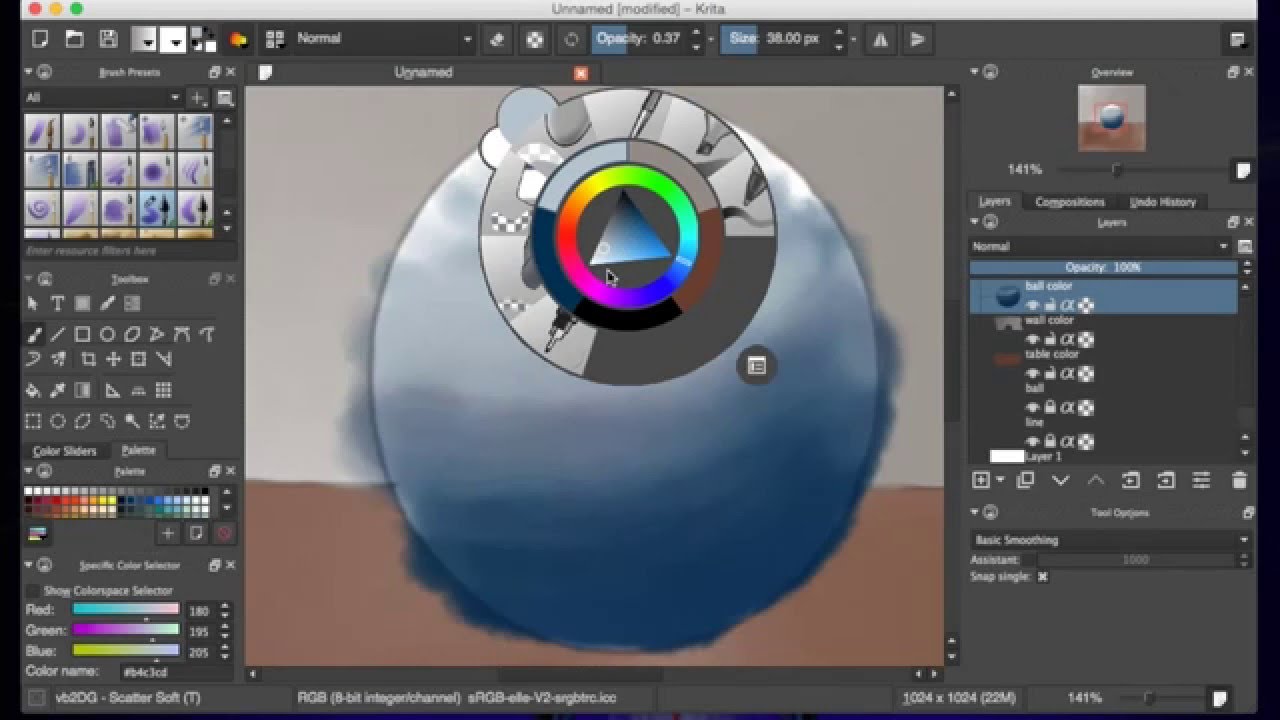Open the fill pattern picker dropdown
Viewport: 1280px width, 720px height.
[174, 39]
